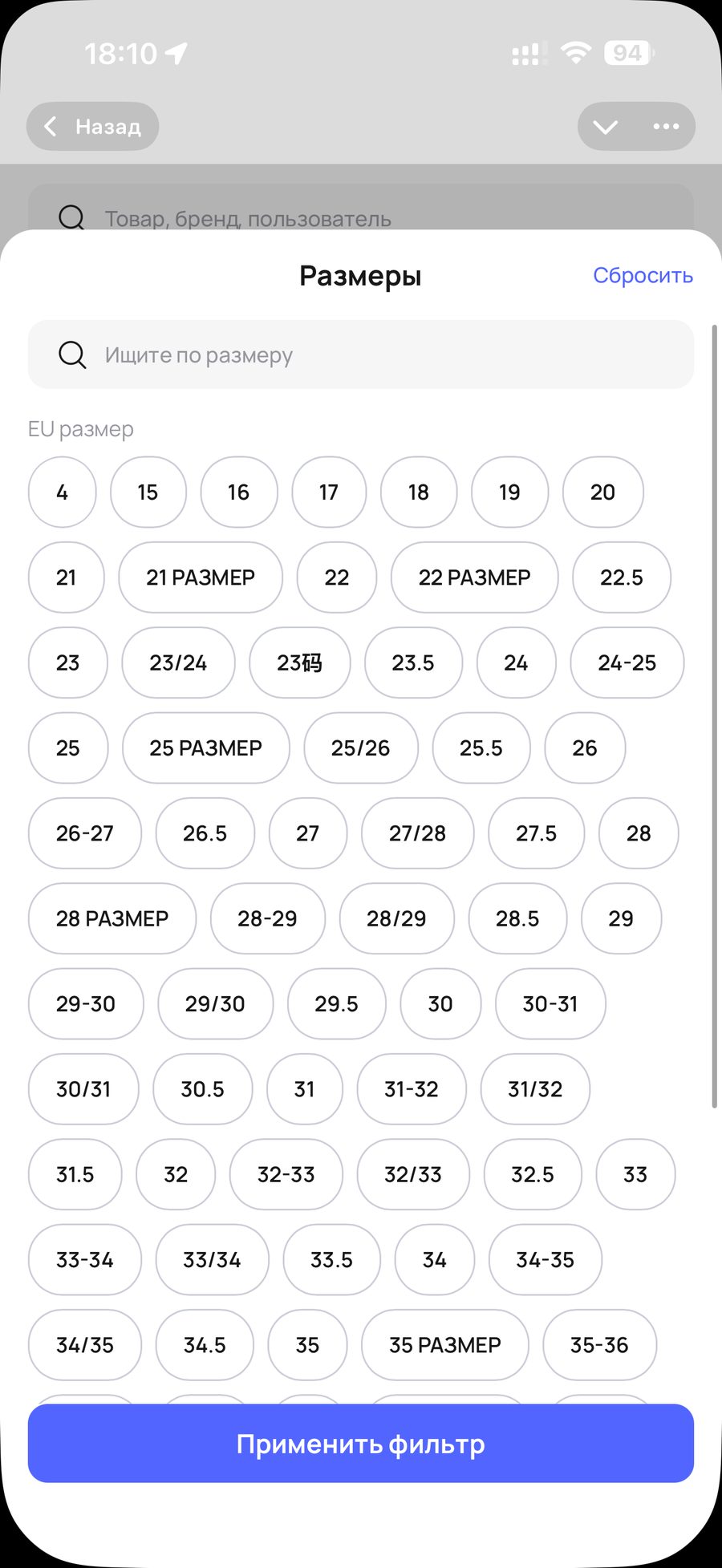Tap the top product search magnifier icon
This screenshot has height=1568, width=722.
click(72, 217)
